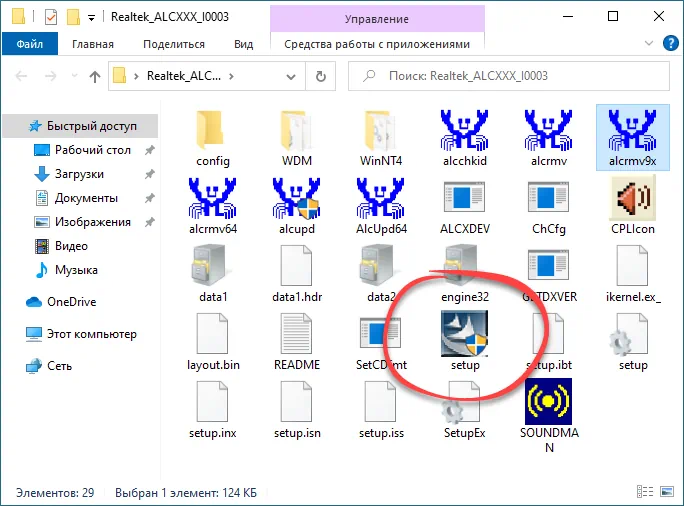Viewport: 684px width, 506px height.
Task: Select the layout.bin file
Action: click(212, 342)
